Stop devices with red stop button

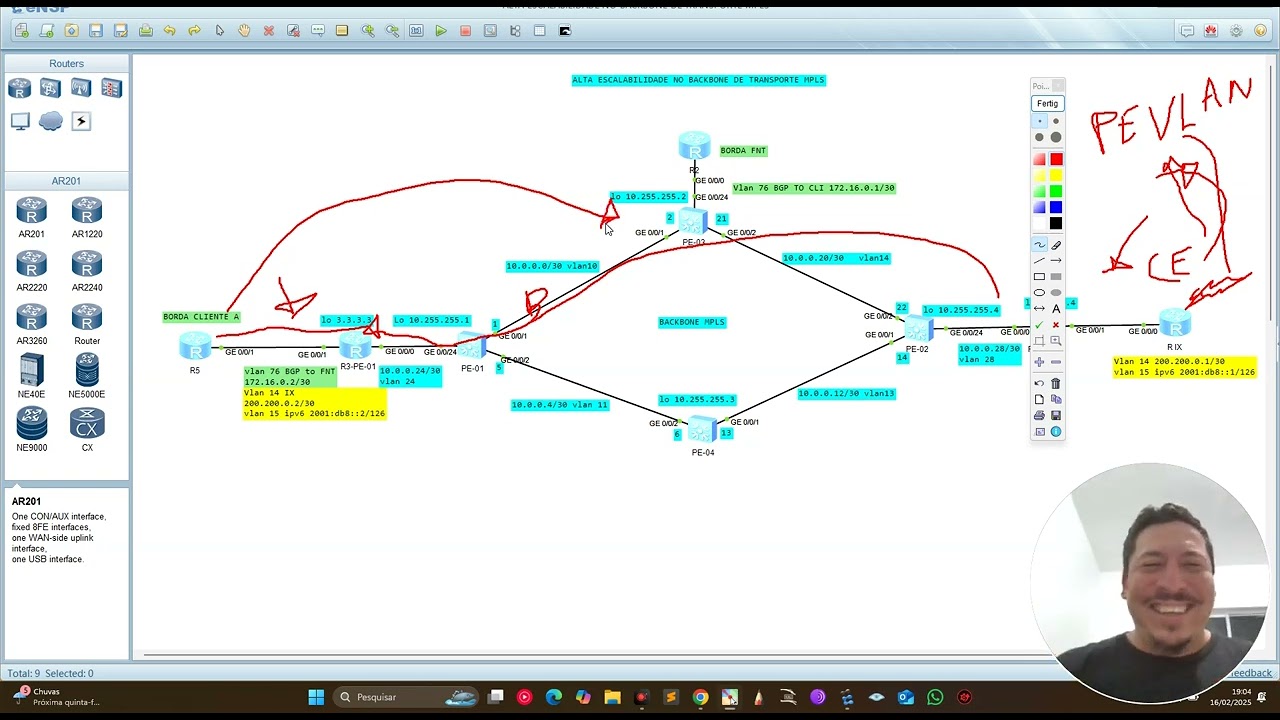[x=465, y=31]
